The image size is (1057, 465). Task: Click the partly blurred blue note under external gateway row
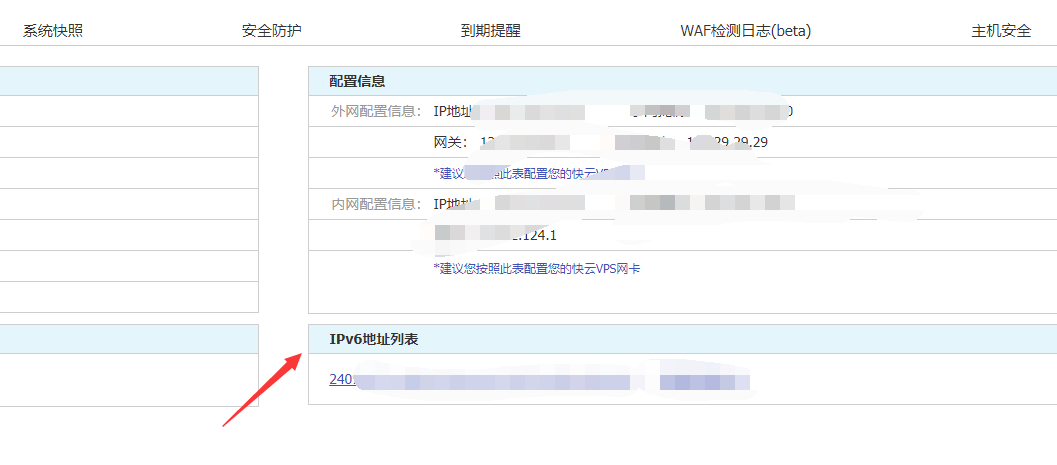pos(539,173)
